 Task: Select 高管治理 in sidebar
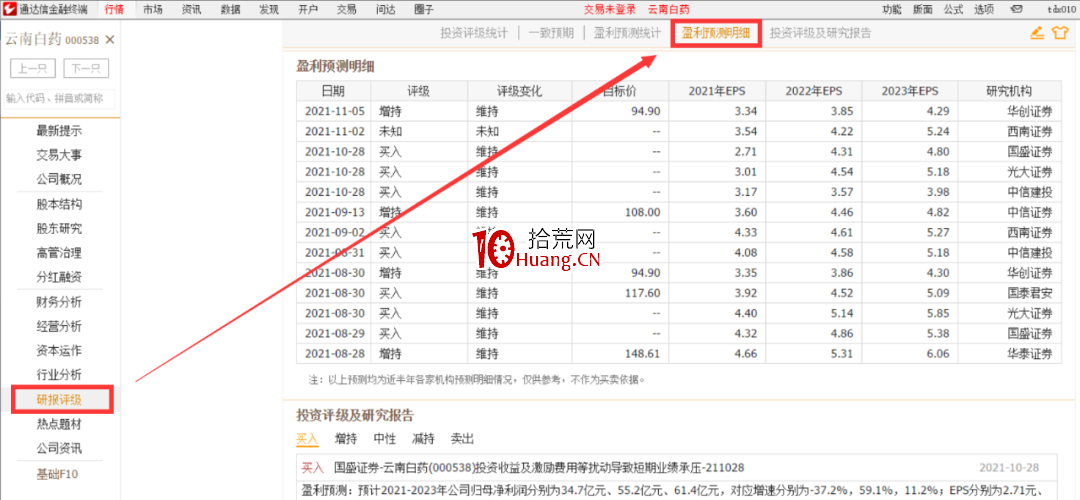59,253
